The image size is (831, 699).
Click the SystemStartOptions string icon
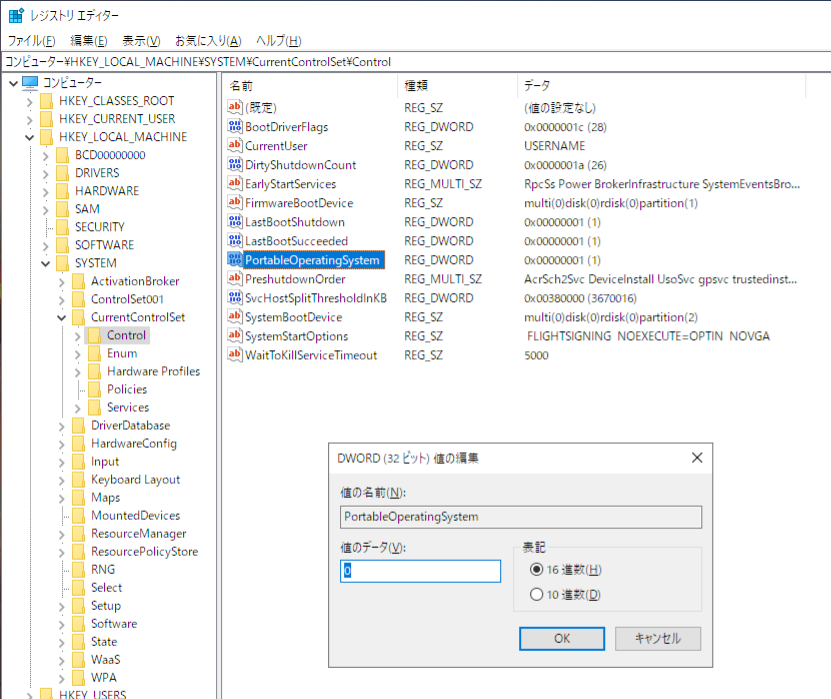pyautogui.click(x=235, y=336)
